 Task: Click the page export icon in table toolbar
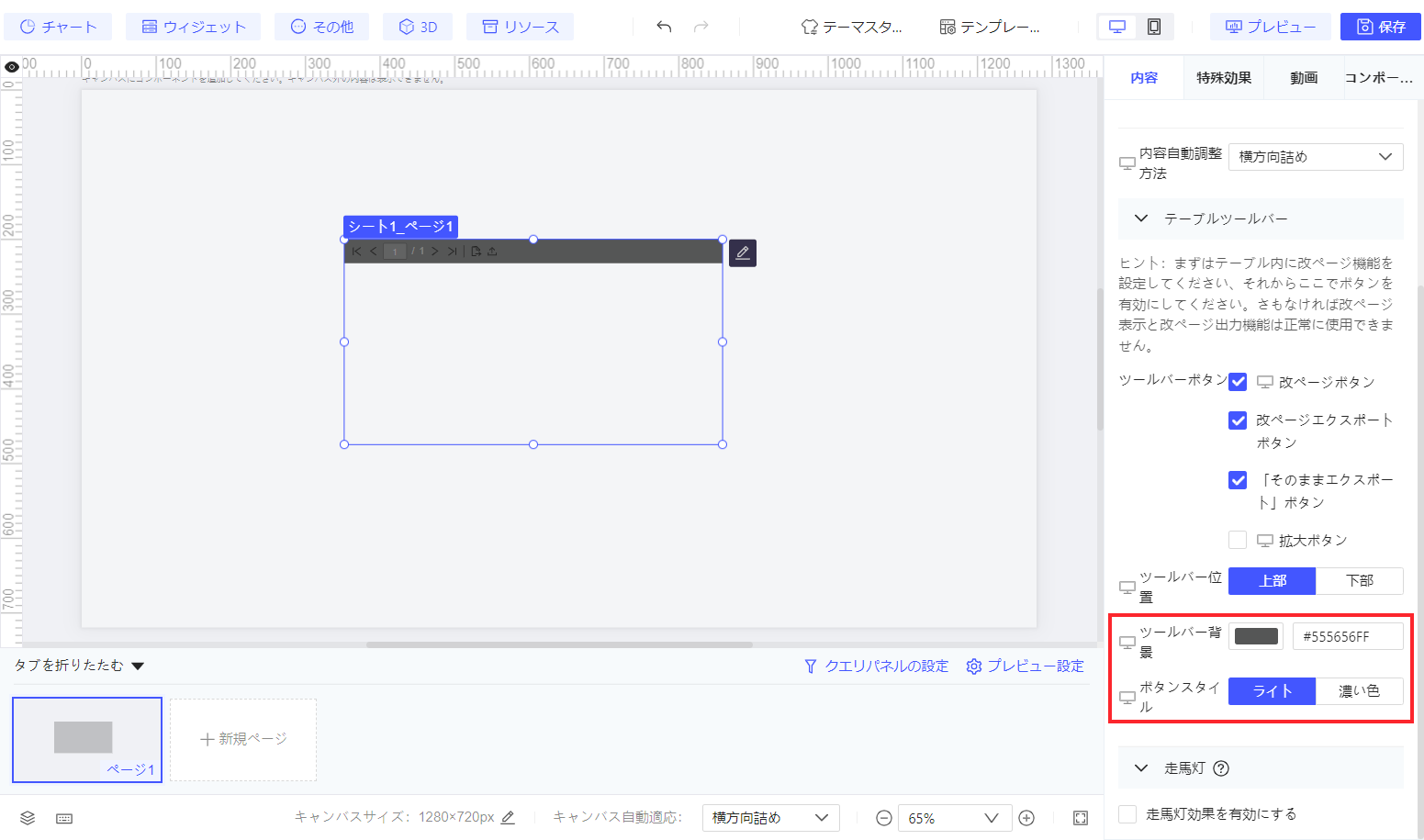pyautogui.click(x=477, y=252)
